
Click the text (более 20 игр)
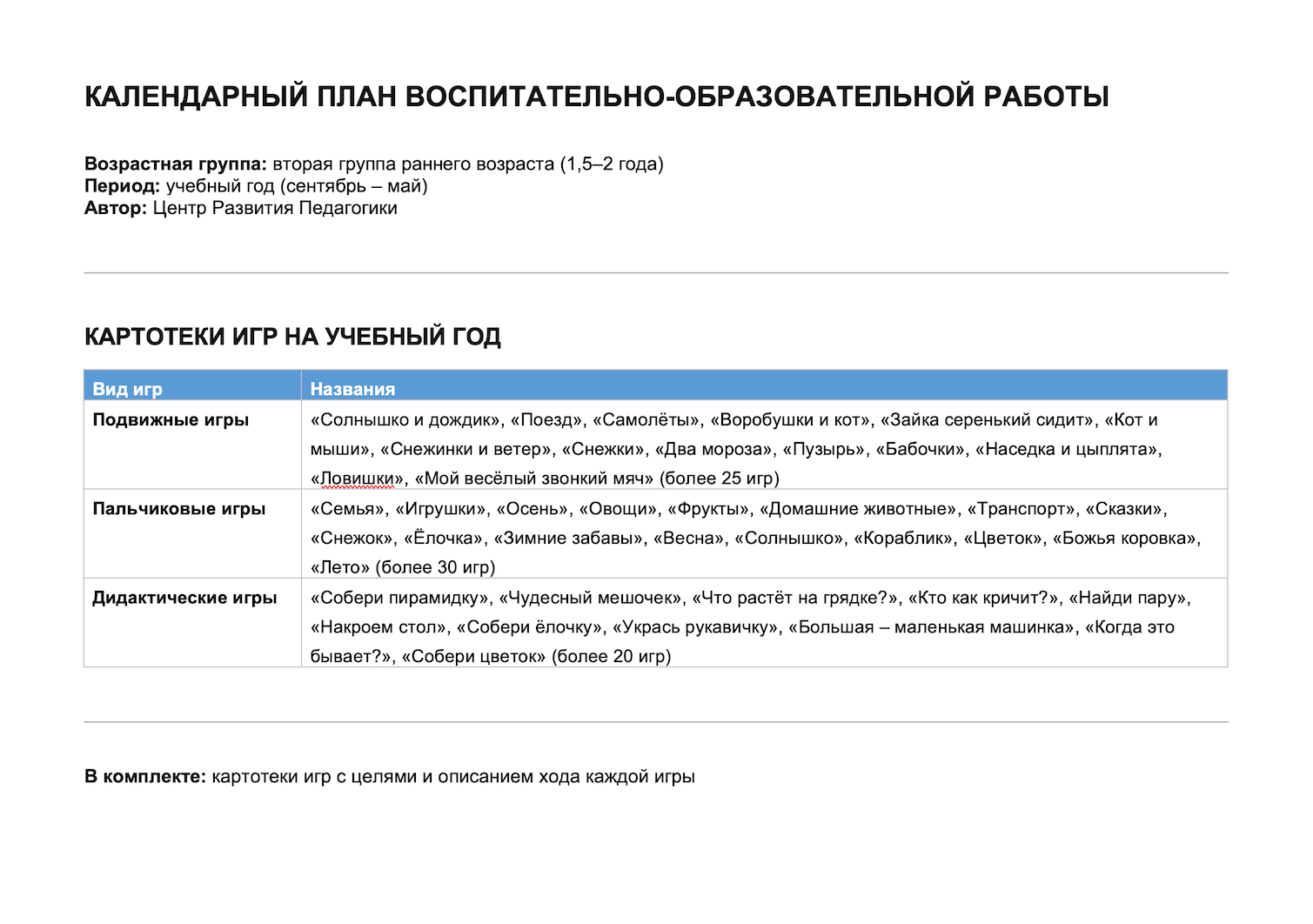(x=612, y=656)
